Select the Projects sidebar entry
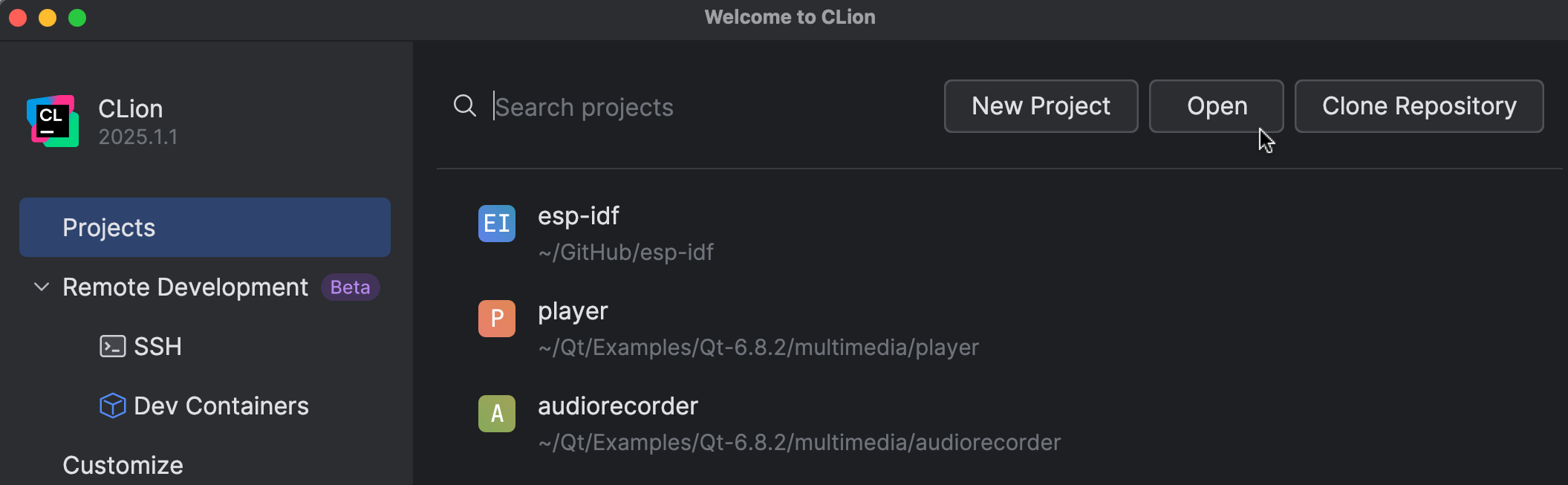The image size is (1568, 485). click(108, 227)
